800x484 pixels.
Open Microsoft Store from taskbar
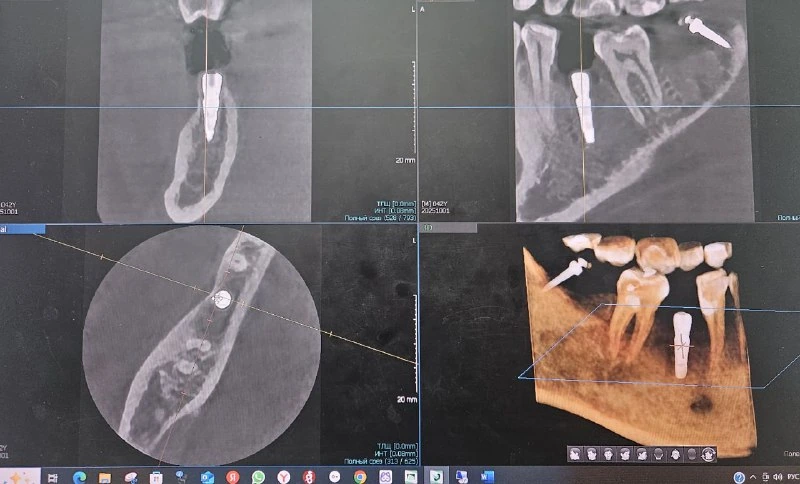pyautogui.click(x=156, y=478)
